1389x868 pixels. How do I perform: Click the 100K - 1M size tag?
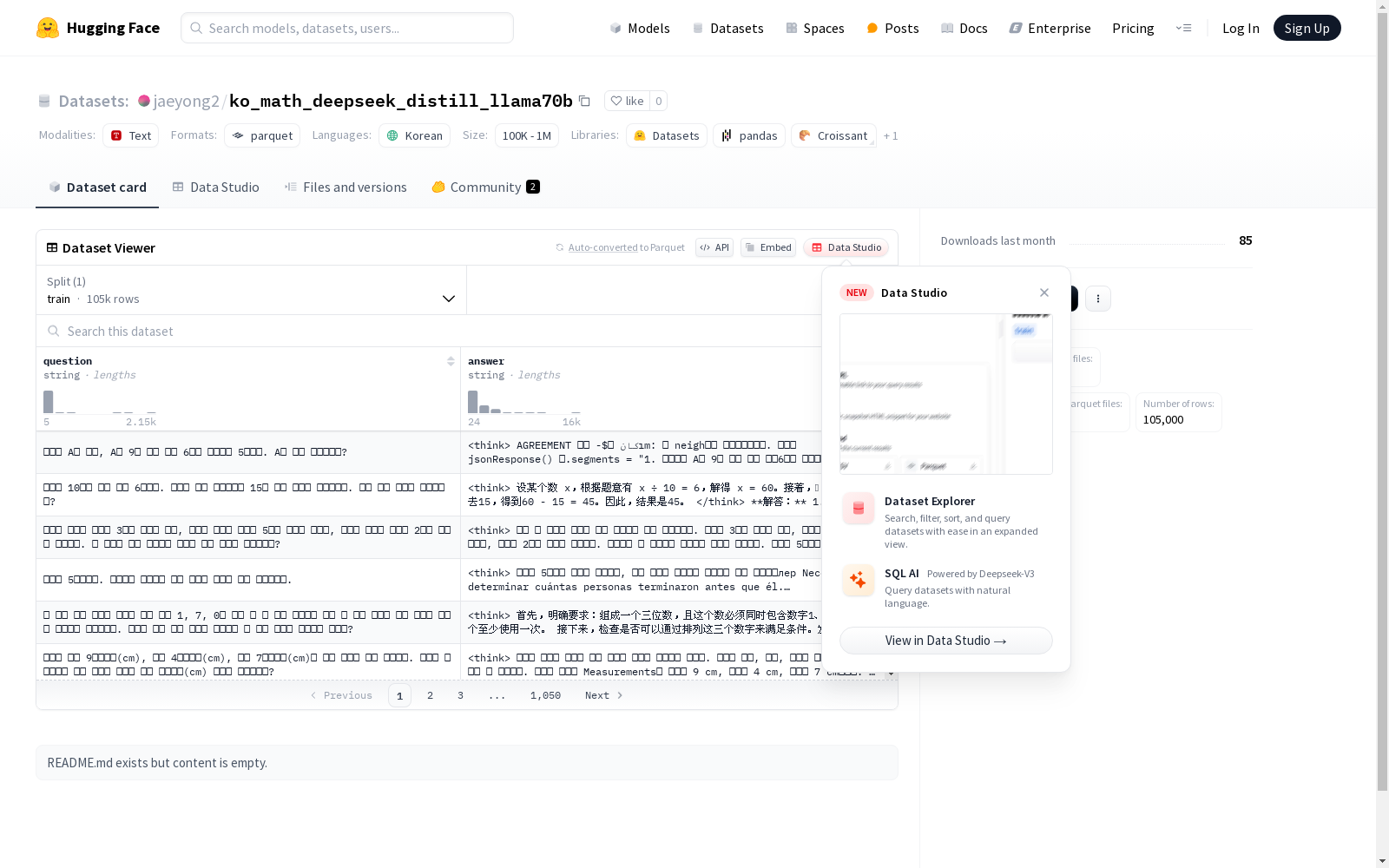[527, 135]
